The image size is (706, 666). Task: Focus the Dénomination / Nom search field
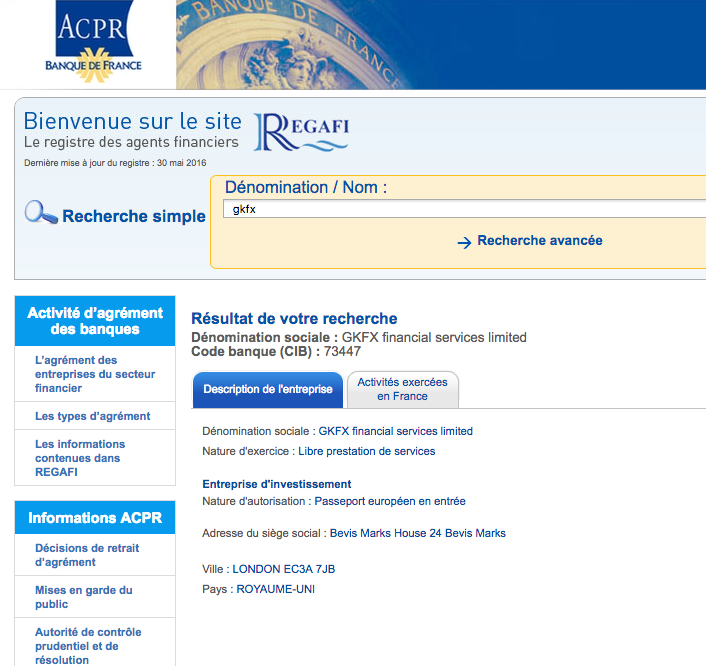464,209
